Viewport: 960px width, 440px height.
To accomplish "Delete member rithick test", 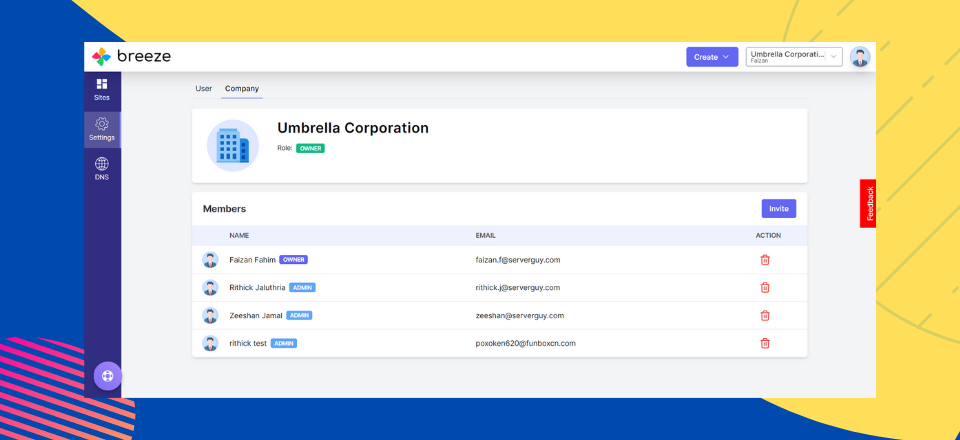I will coord(765,343).
